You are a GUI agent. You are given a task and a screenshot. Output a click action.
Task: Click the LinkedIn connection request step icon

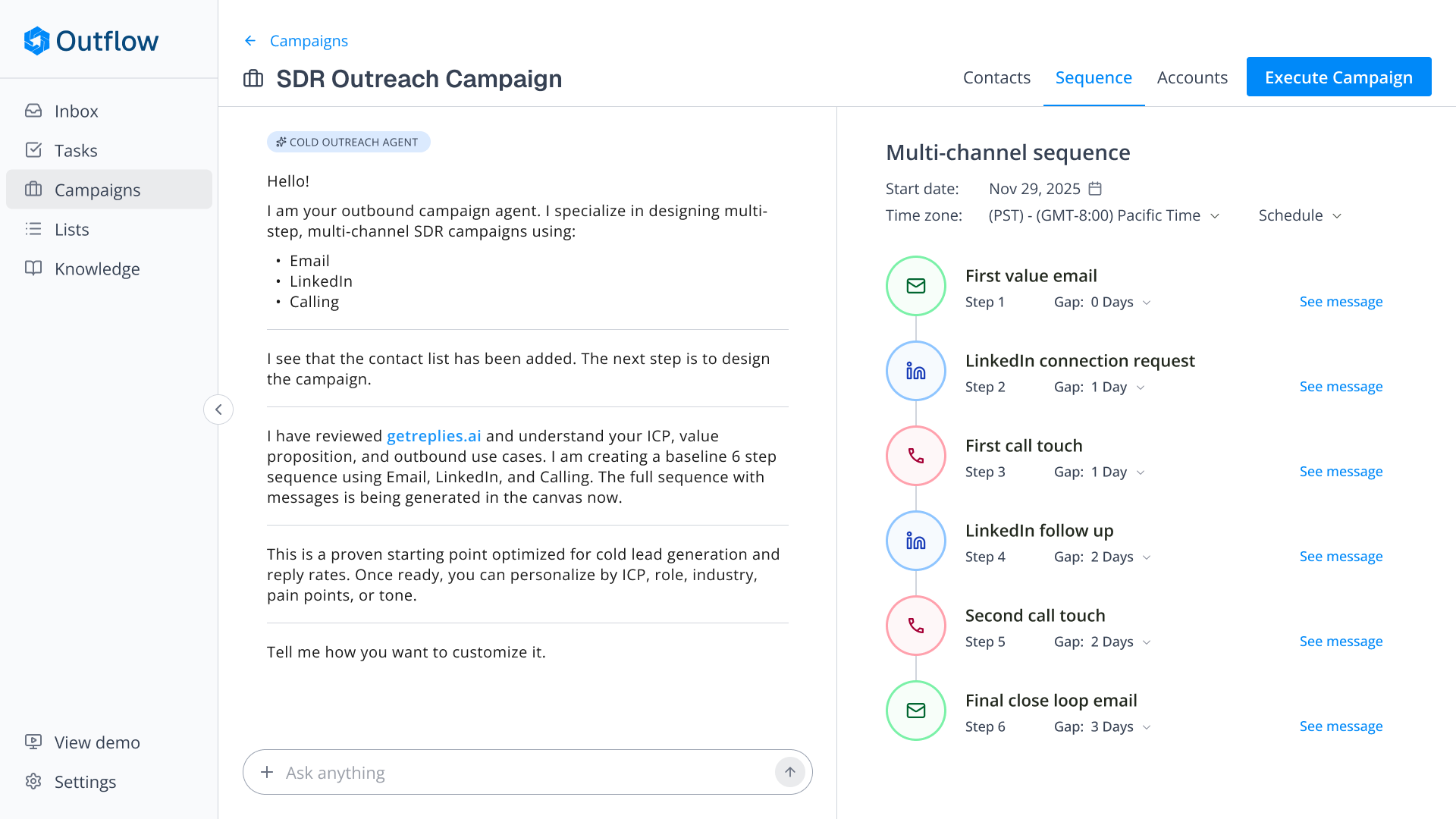point(915,371)
